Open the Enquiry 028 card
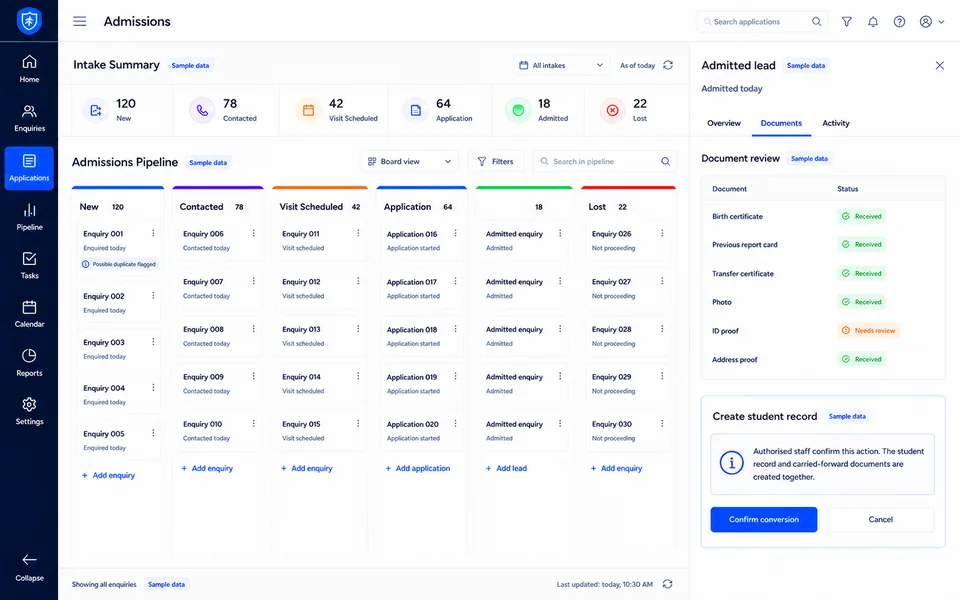Viewport: 960px width, 600px height. coord(628,336)
